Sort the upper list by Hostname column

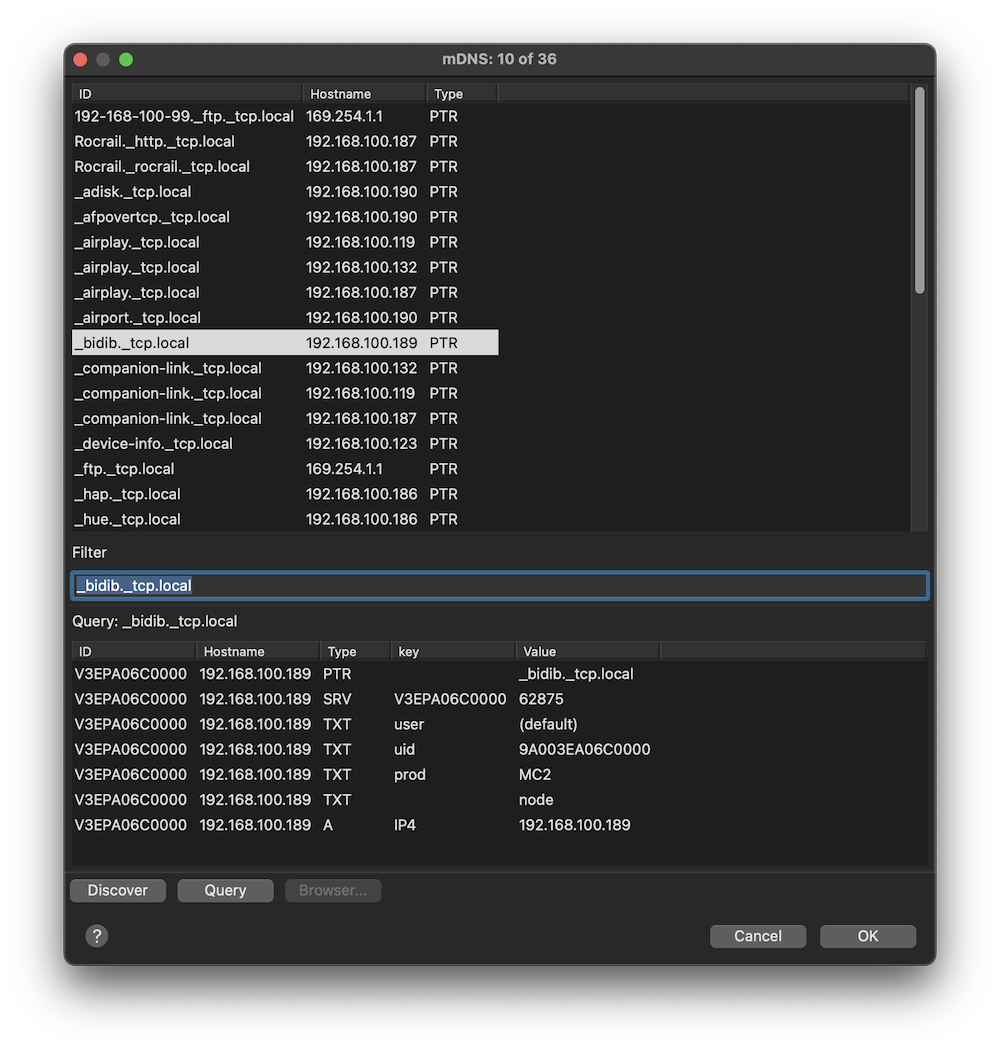364,94
